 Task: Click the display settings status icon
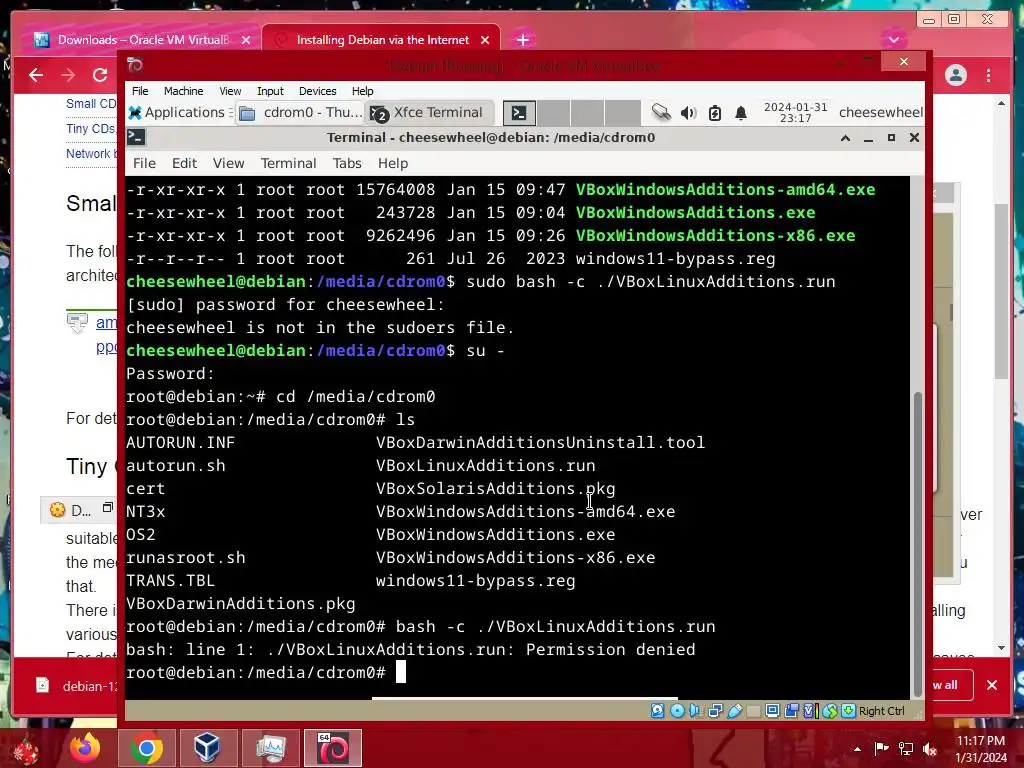[x=772, y=711]
